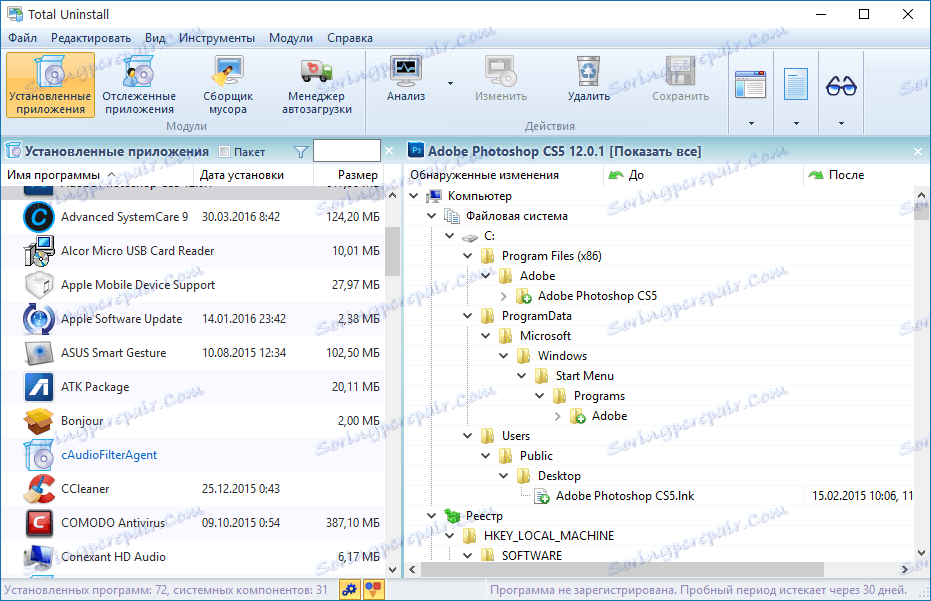Open the Сборщик мусора cleaner
The width and height of the screenshot is (931, 601).
228,85
